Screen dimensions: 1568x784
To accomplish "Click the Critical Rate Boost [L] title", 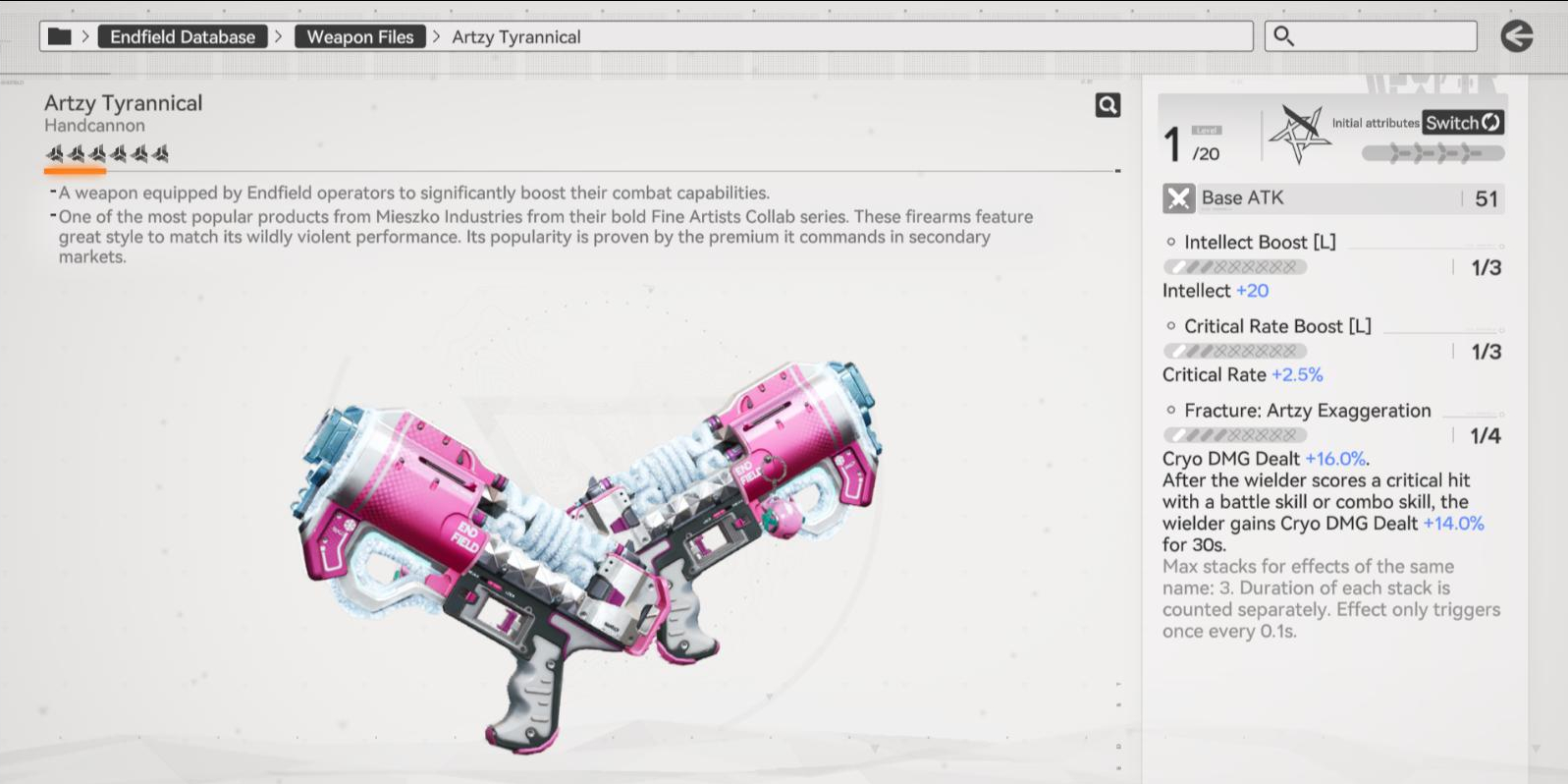I will 1277,326.
